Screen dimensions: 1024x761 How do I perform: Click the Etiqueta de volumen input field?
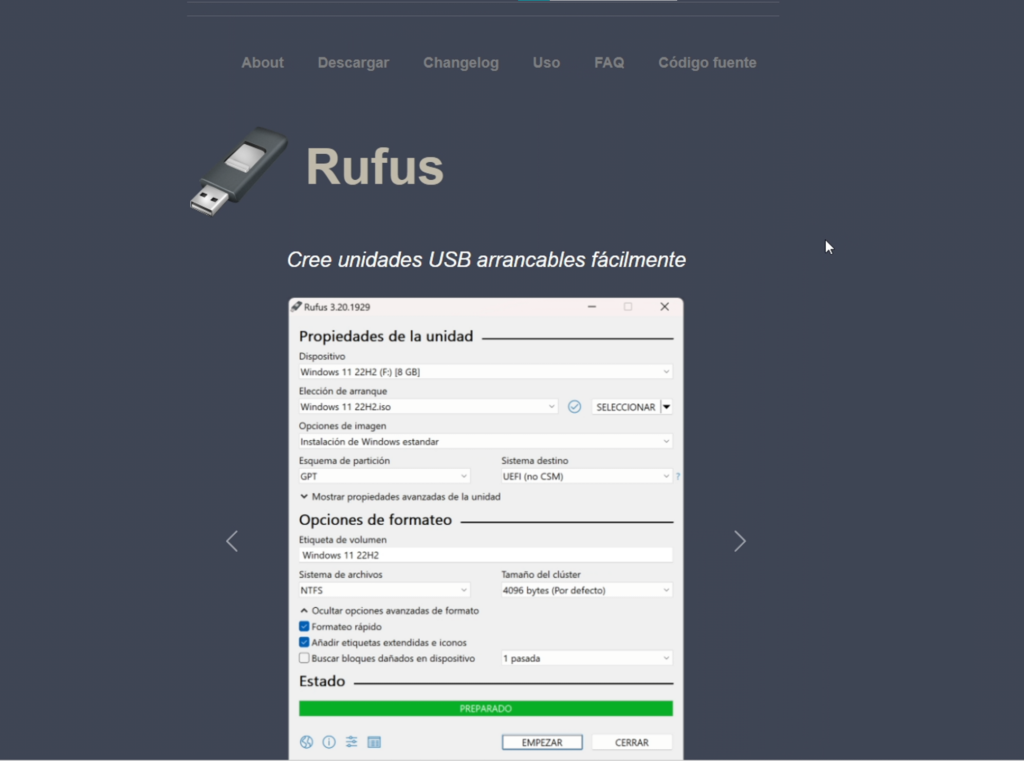(485, 555)
